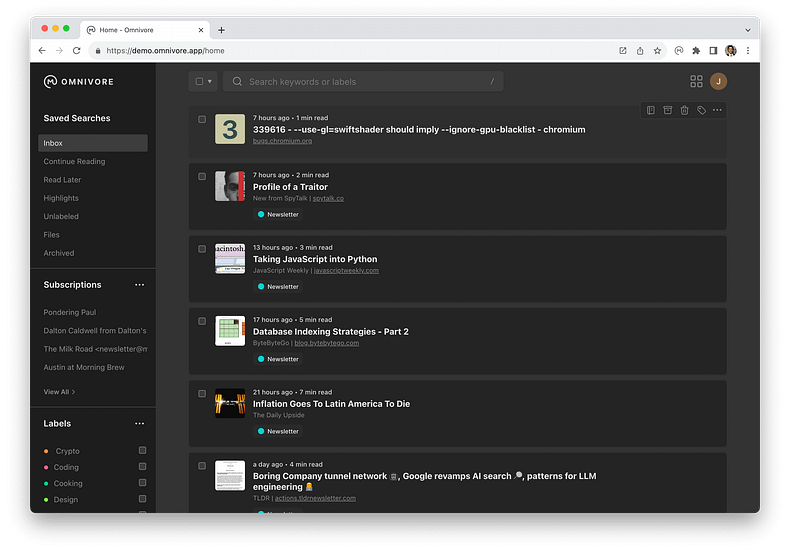Open spytalk.co source link
This screenshot has height=550, width=790.
(328, 198)
